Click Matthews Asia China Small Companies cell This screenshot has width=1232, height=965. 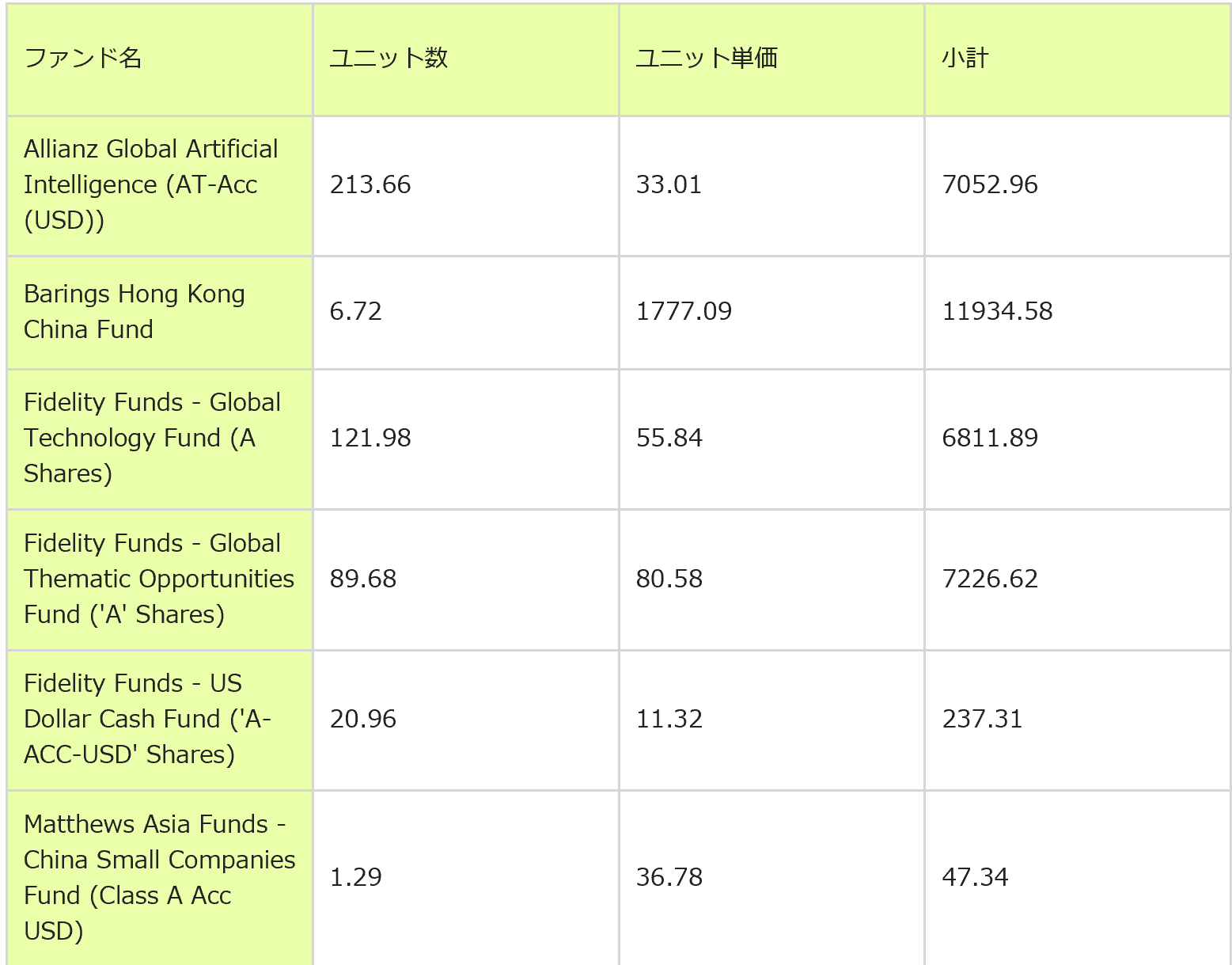159,877
